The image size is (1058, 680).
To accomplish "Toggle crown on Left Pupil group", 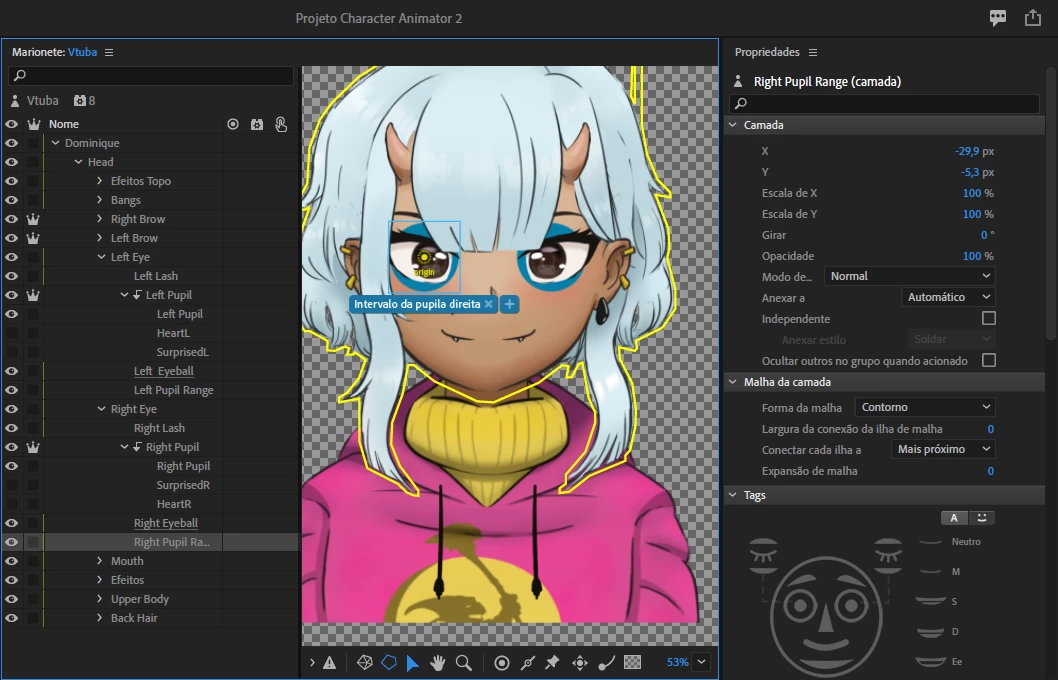I will point(32,295).
